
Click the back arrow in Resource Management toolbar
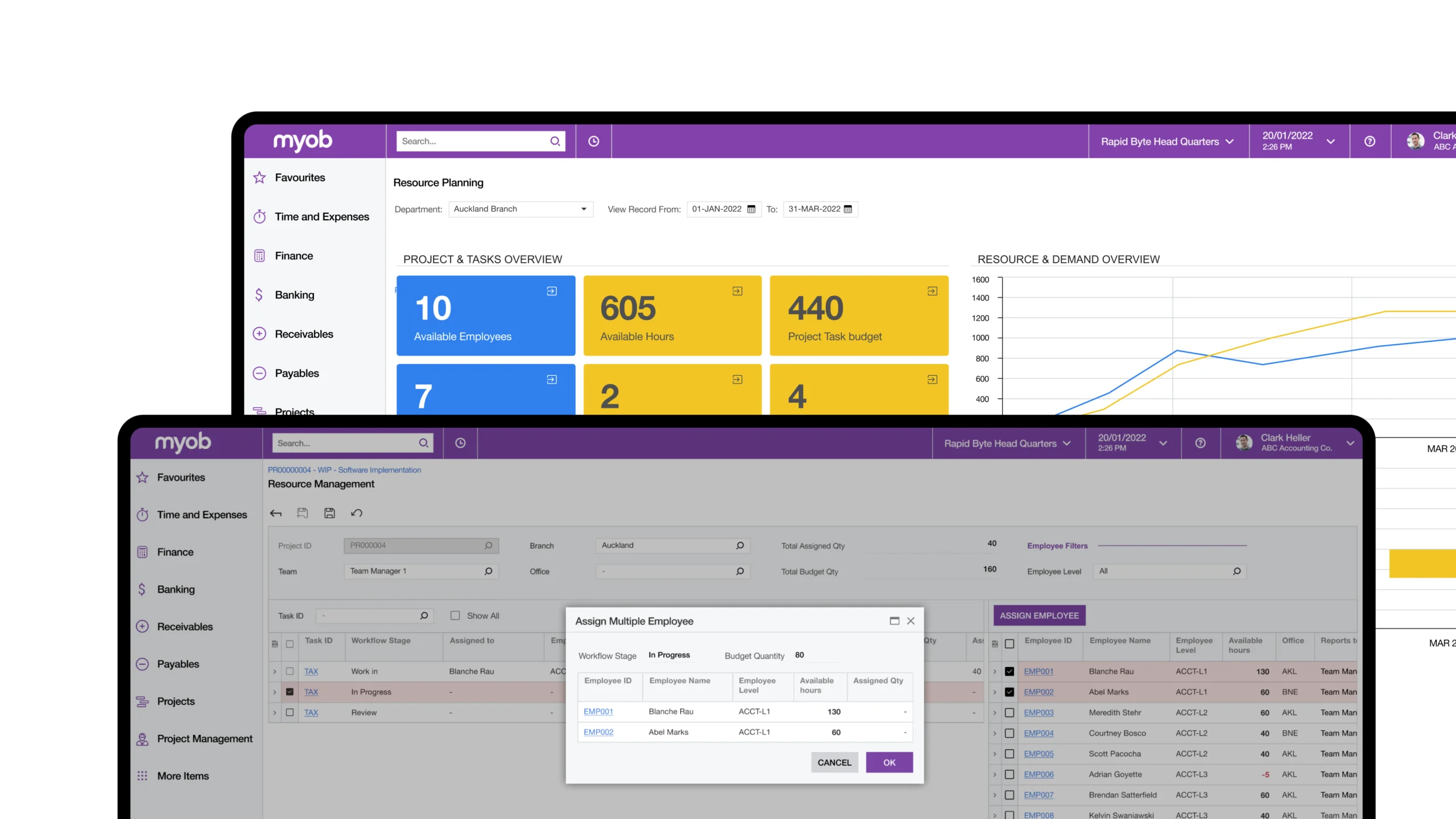(276, 513)
